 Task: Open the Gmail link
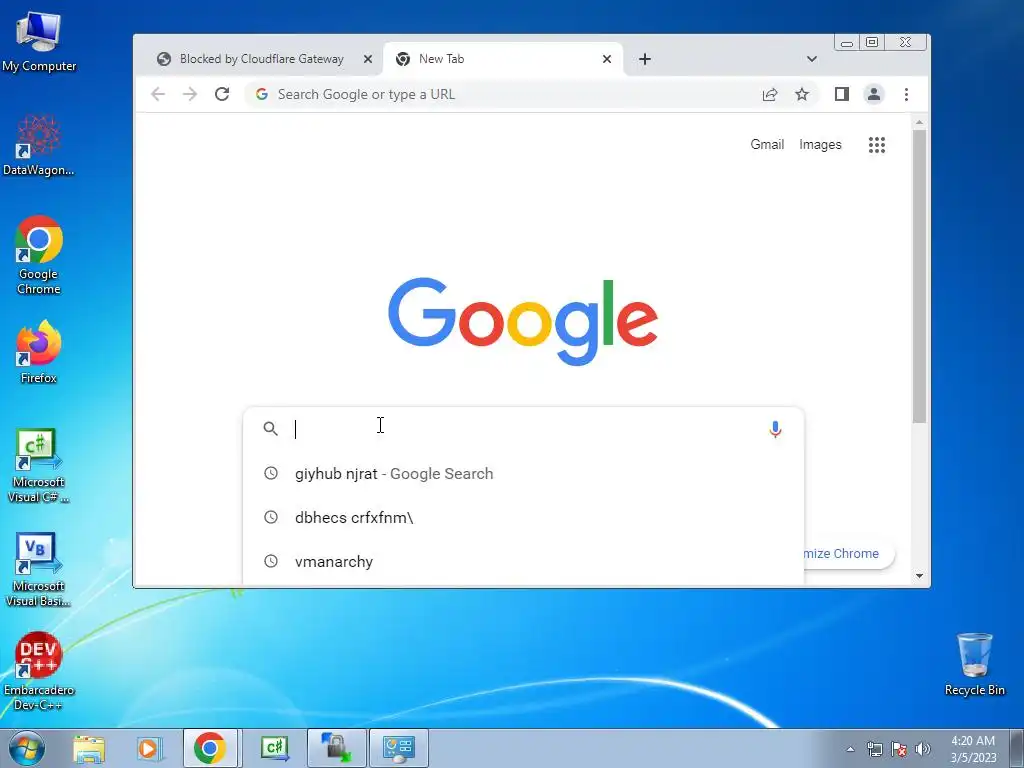click(767, 144)
